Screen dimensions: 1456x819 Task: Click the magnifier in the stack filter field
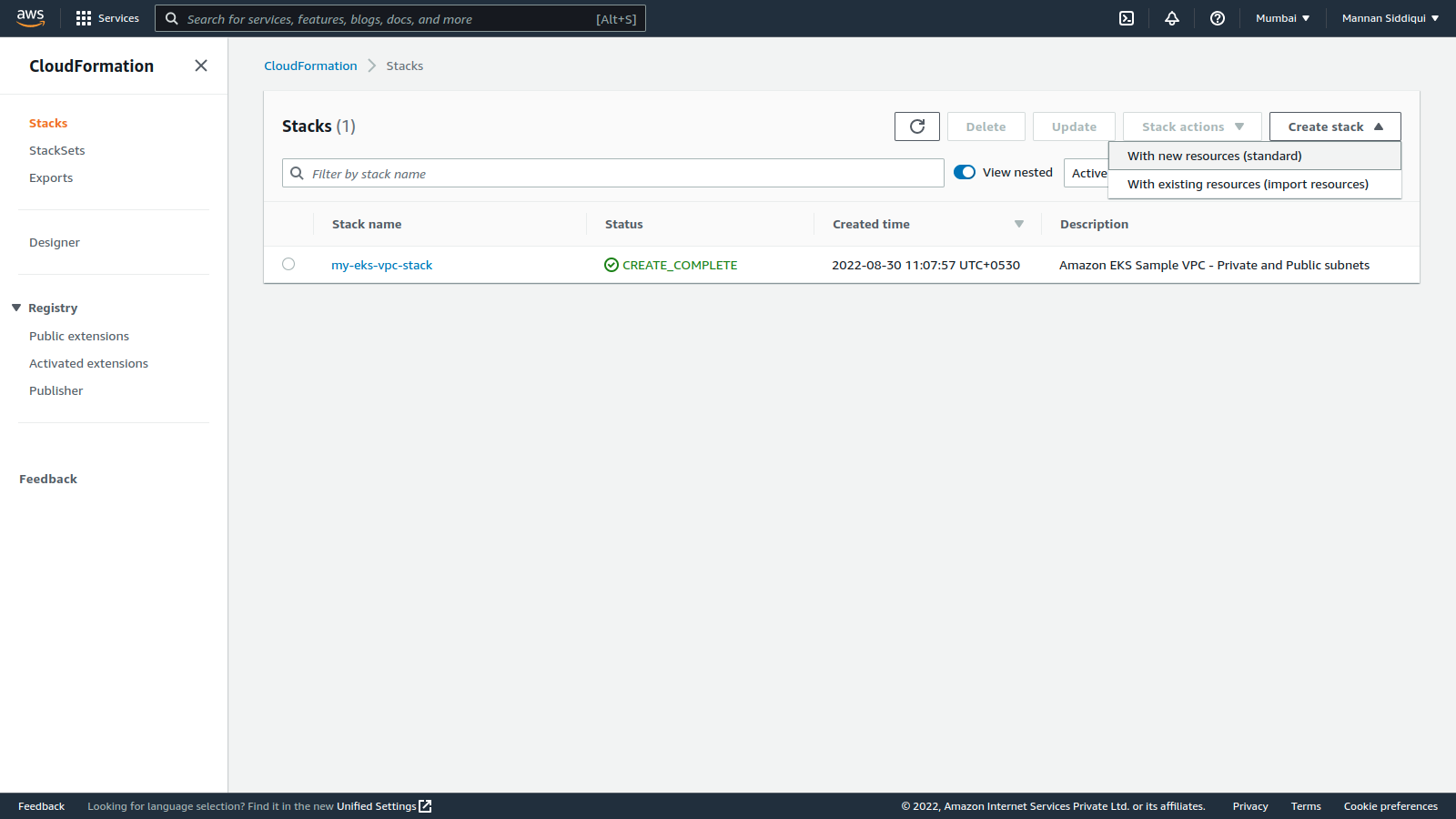(x=297, y=173)
